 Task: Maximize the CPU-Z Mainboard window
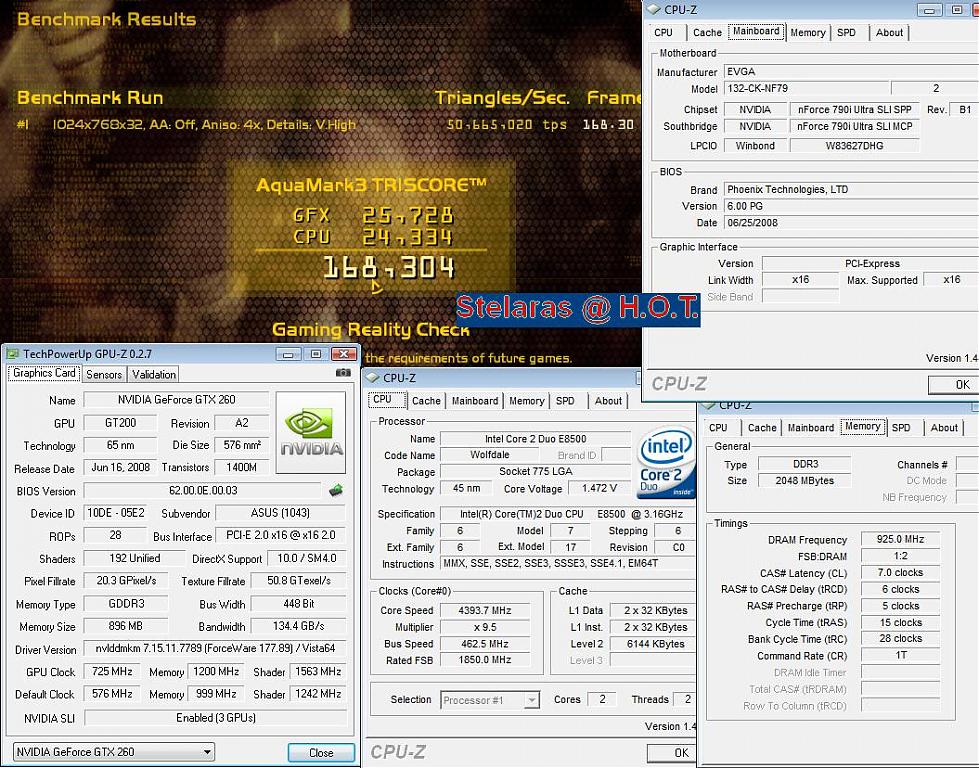(x=957, y=10)
